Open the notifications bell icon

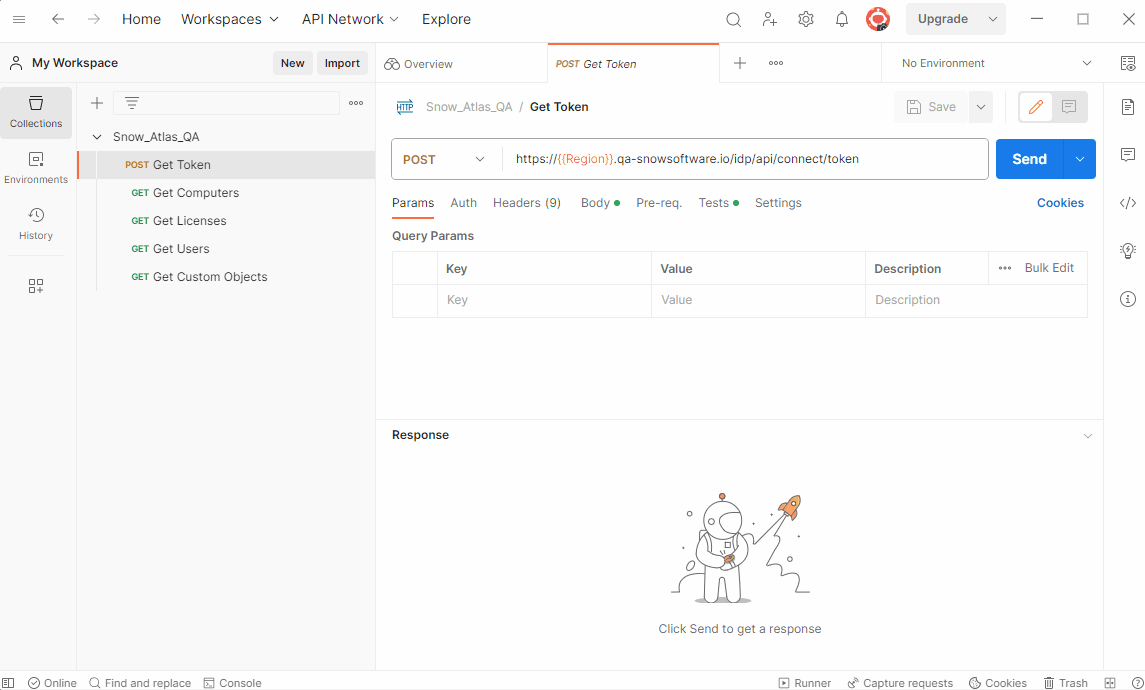[842, 20]
